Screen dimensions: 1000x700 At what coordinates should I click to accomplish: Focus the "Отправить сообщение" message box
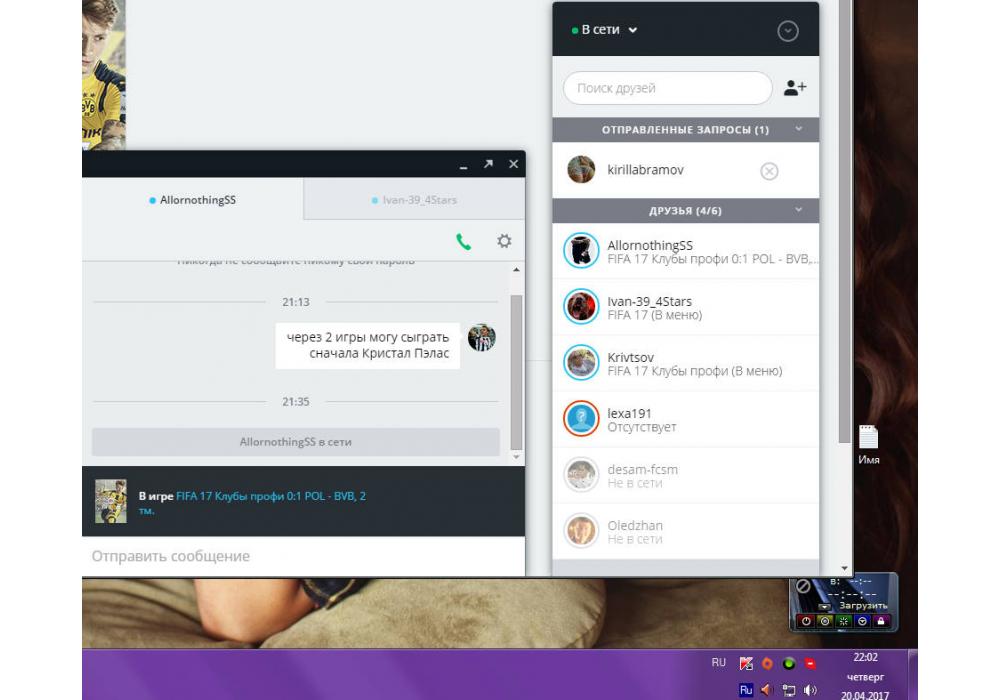click(x=300, y=556)
